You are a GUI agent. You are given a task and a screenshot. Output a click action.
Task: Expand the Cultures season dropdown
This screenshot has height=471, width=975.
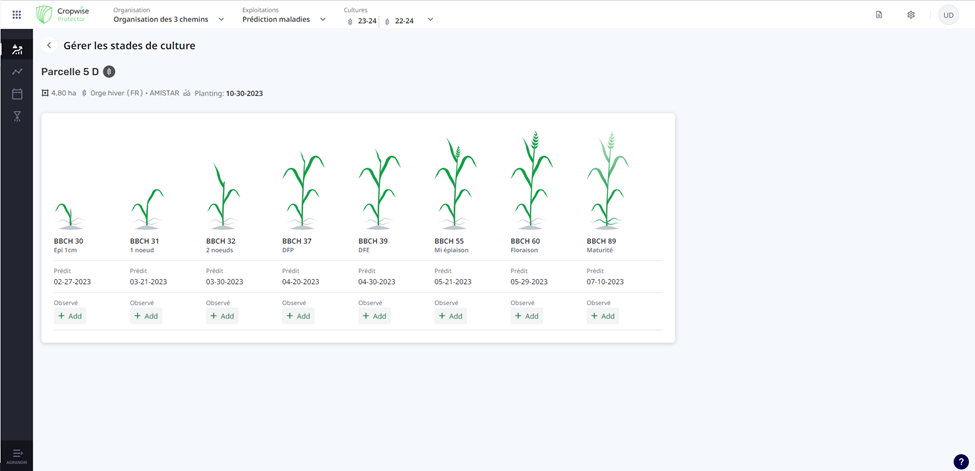[430, 20]
